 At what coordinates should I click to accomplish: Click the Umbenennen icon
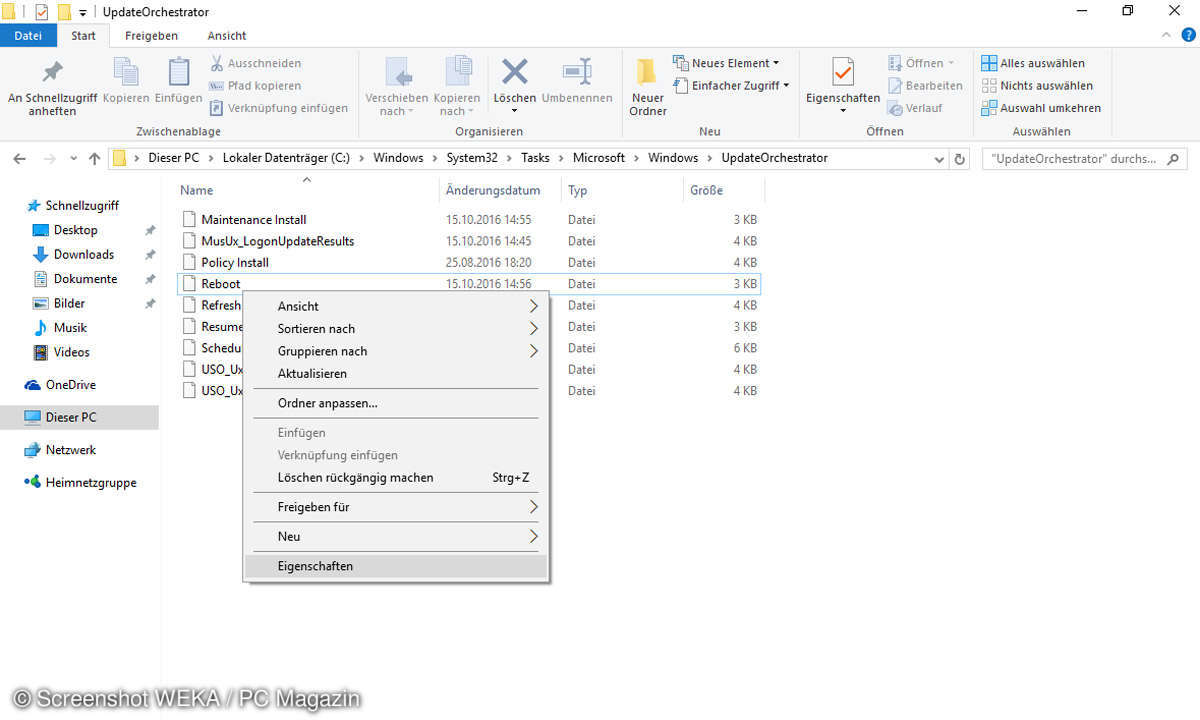pyautogui.click(x=577, y=80)
